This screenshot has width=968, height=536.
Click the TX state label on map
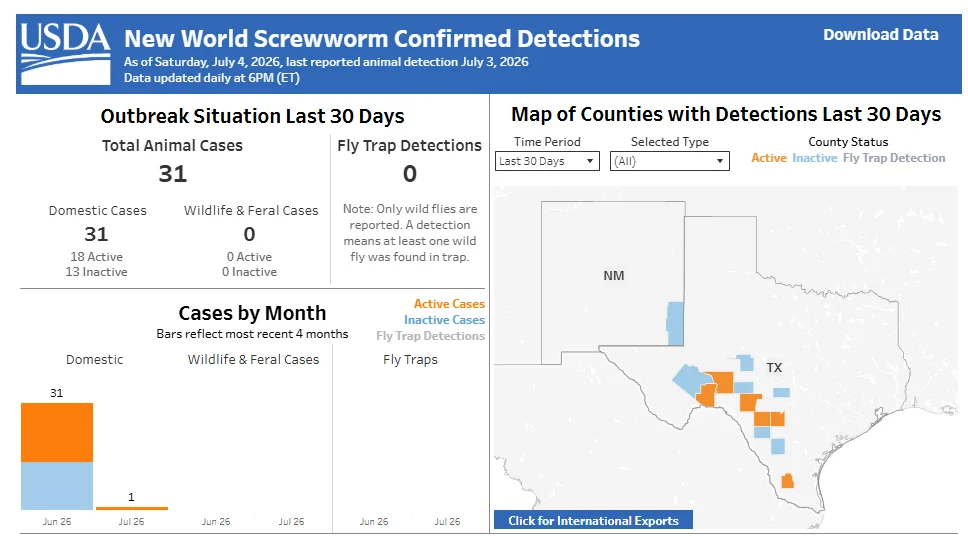click(774, 367)
